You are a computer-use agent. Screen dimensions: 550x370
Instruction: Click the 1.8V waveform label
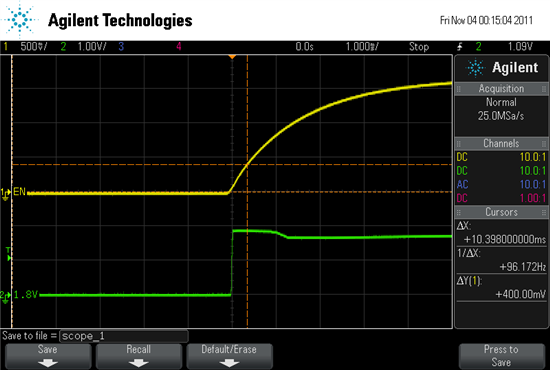click(x=26, y=295)
